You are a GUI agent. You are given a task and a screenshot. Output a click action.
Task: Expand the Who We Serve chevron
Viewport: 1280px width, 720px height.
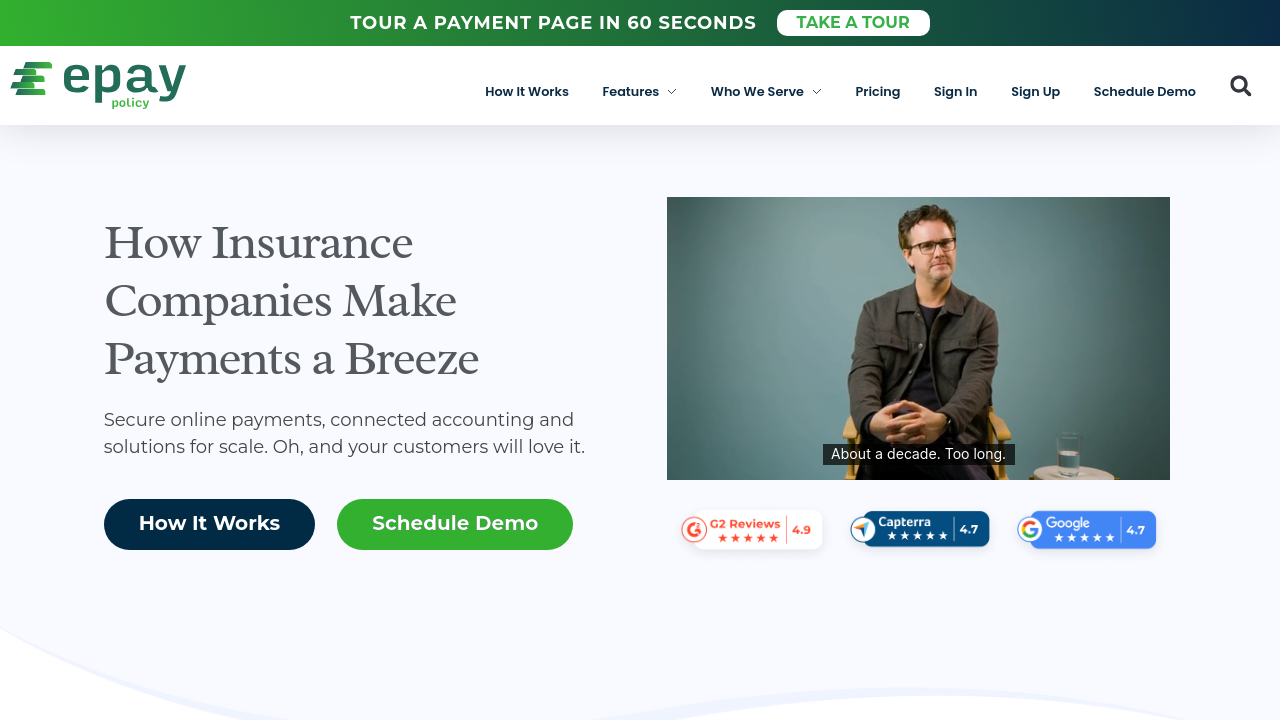(x=817, y=92)
